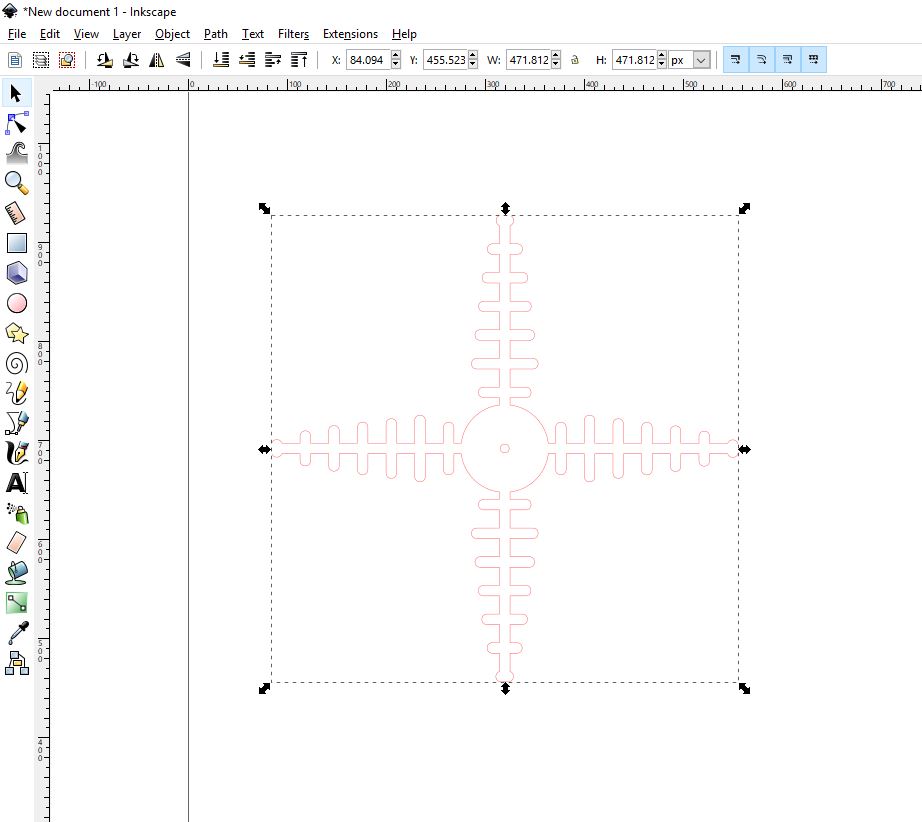Flip selection vertically
Image resolution: width=922 pixels, height=822 pixels.
(x=183, y=59)
